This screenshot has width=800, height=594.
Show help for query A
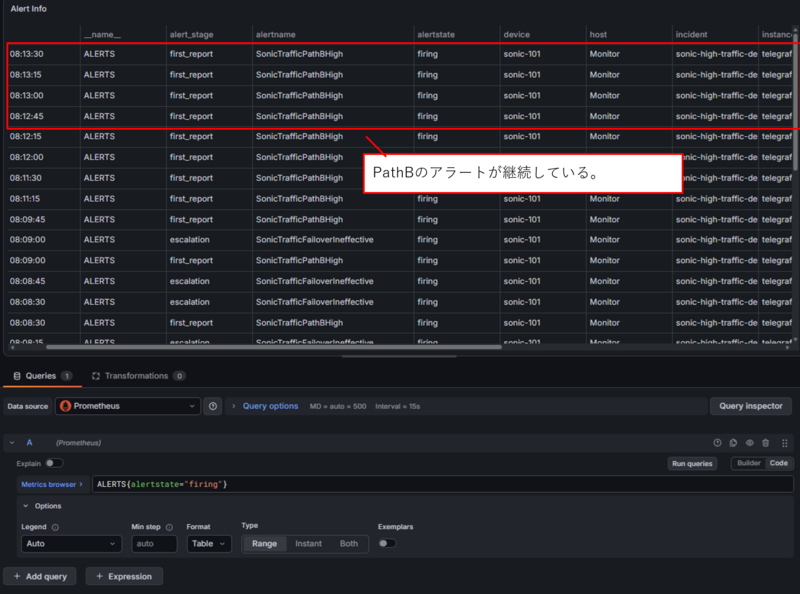717,443
